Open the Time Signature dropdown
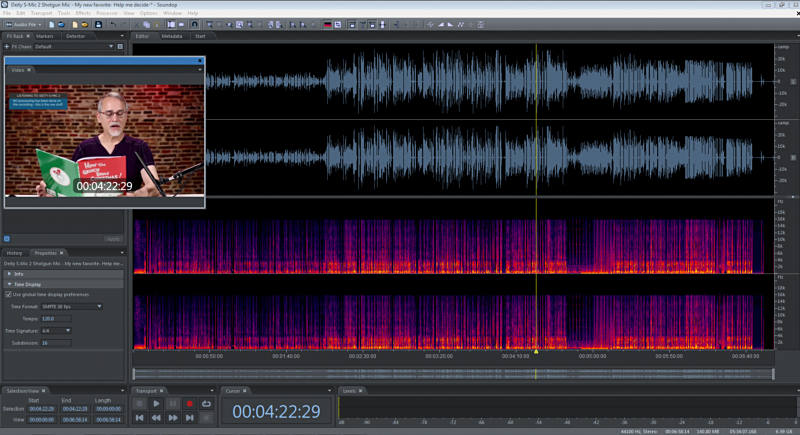 pyautogui.click(x=56, y=331)
